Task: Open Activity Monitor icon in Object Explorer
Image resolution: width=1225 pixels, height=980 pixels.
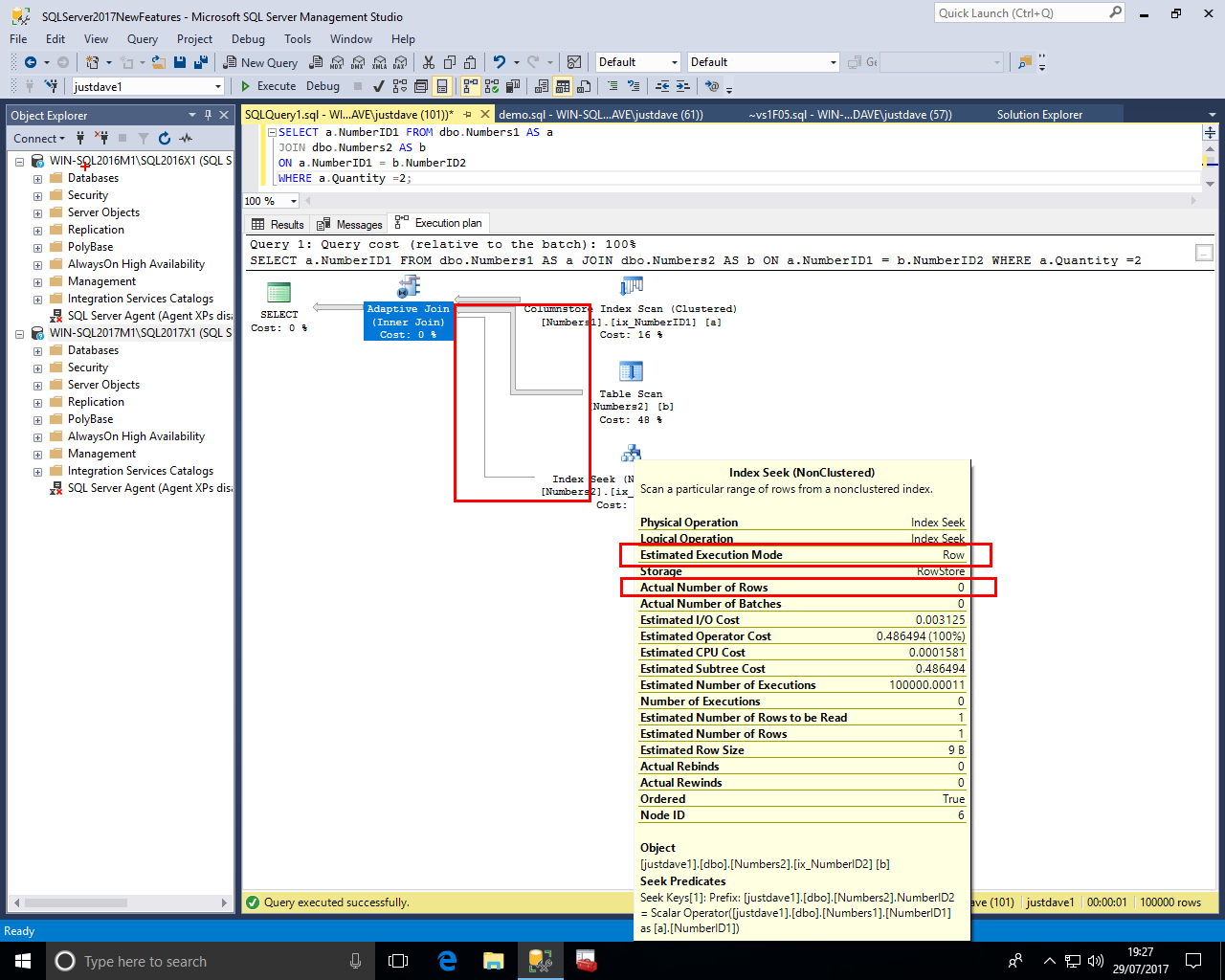Action: point(186,138)
